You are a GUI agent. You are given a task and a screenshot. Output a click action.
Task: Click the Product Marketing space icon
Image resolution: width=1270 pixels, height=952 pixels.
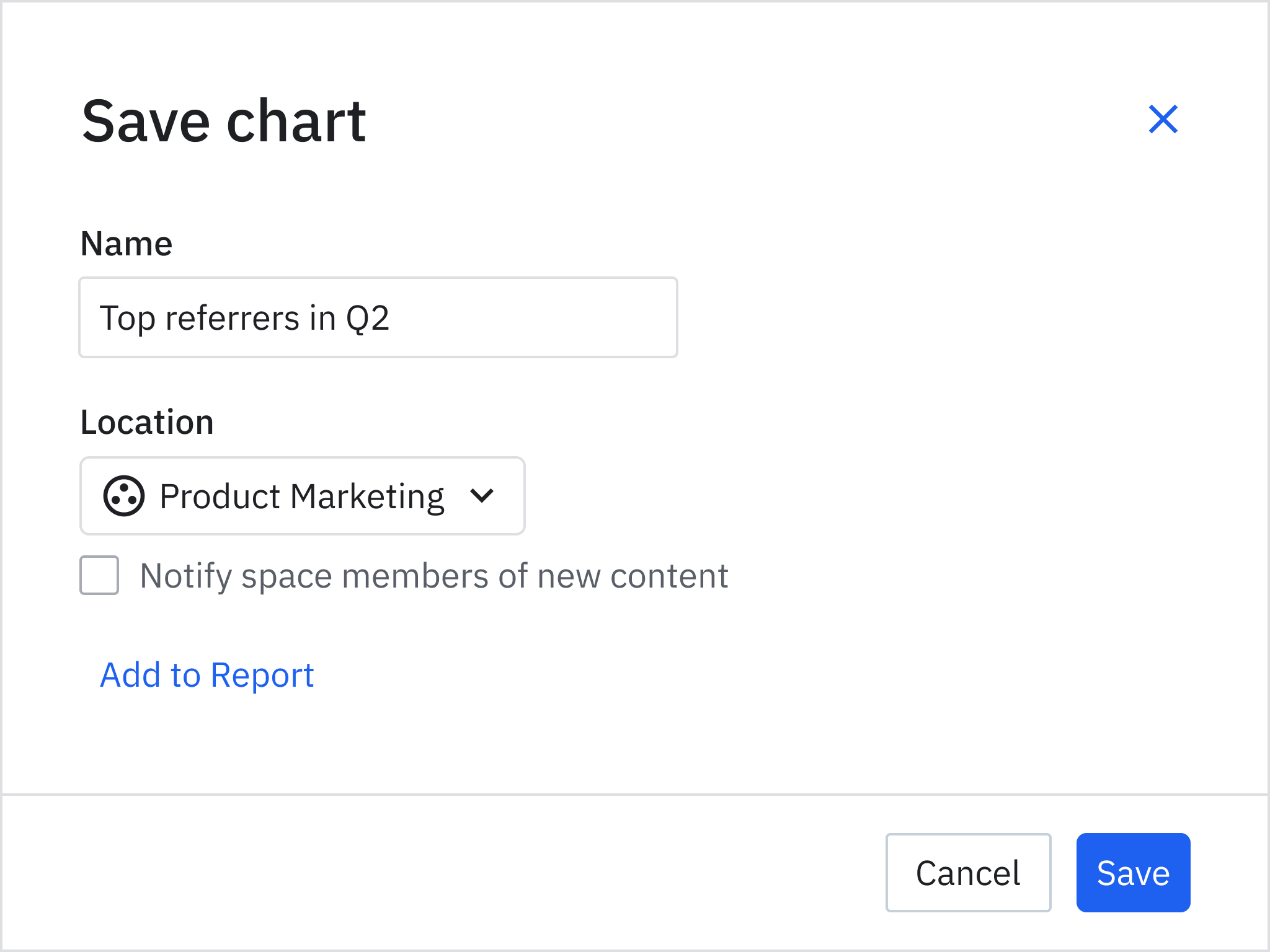[124, 496]
